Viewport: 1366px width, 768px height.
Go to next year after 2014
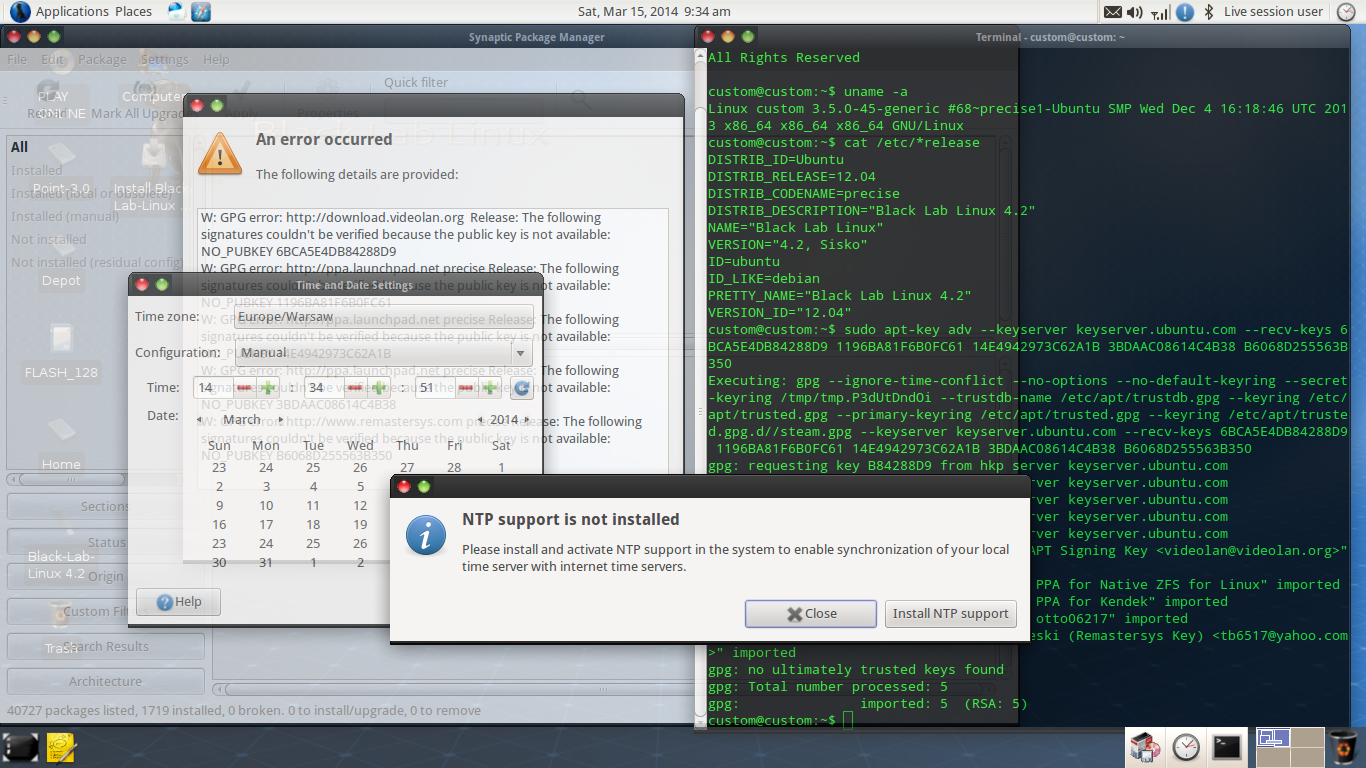[x=529, y=420]
